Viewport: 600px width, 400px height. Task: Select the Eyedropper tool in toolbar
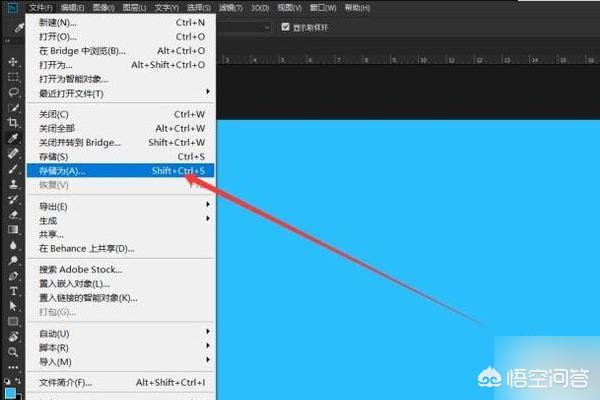click(x=13, y=138)
